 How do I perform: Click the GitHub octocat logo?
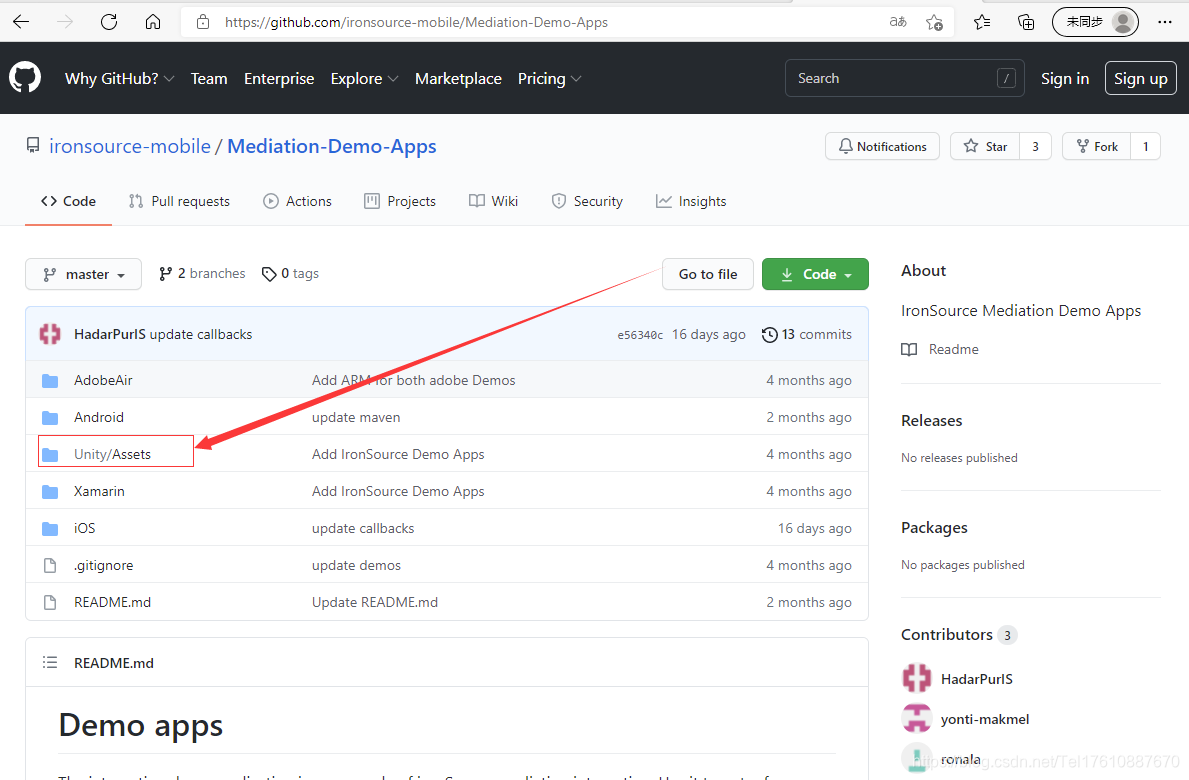[x=25, y=78]
